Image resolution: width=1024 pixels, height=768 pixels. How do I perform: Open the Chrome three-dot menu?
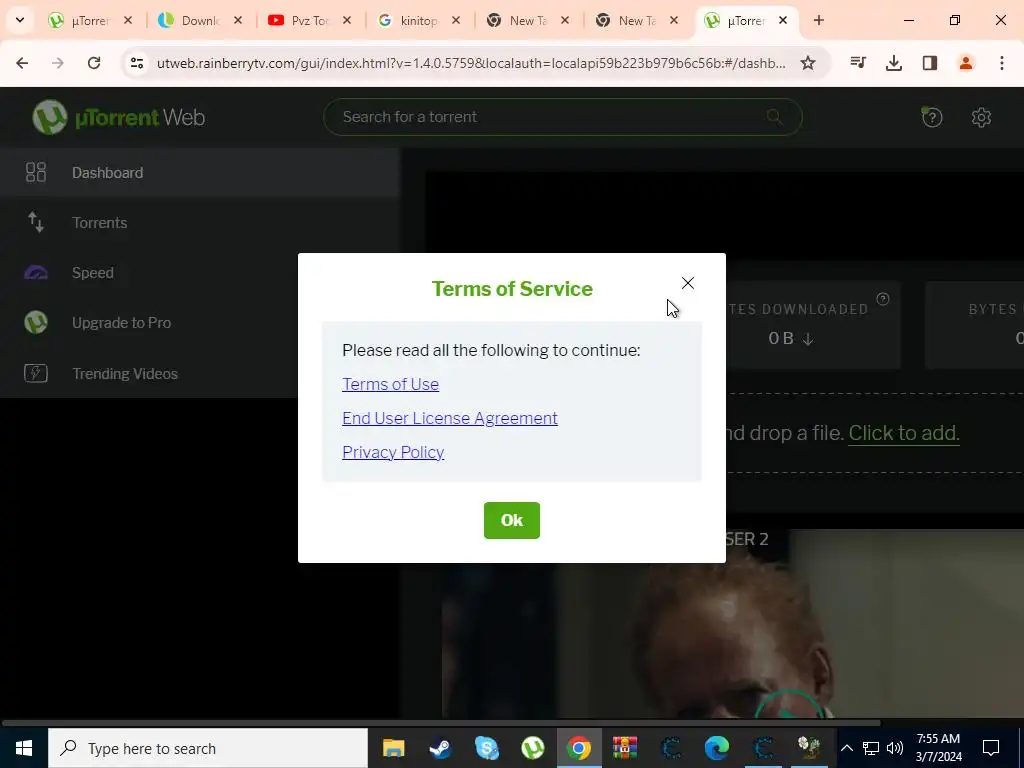(x=1002, y=63)
